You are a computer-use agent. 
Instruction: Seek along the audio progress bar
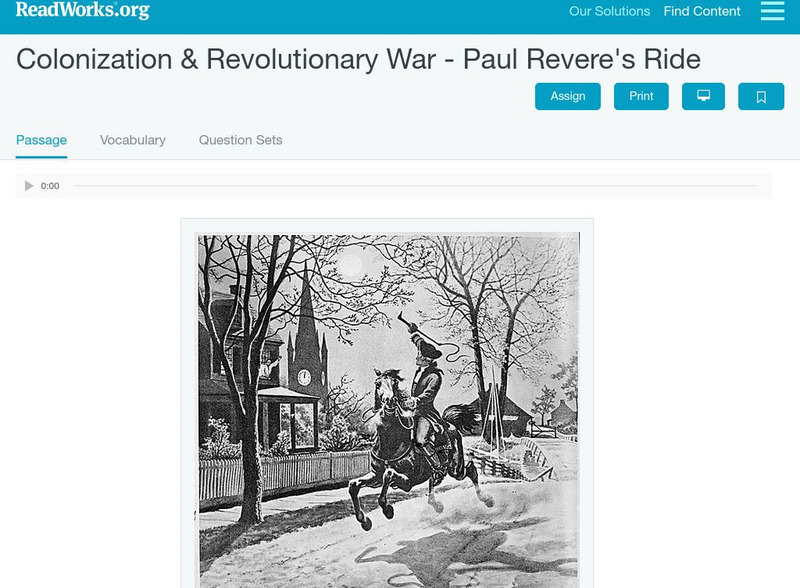pyautogui.click(x=415, y=186)
